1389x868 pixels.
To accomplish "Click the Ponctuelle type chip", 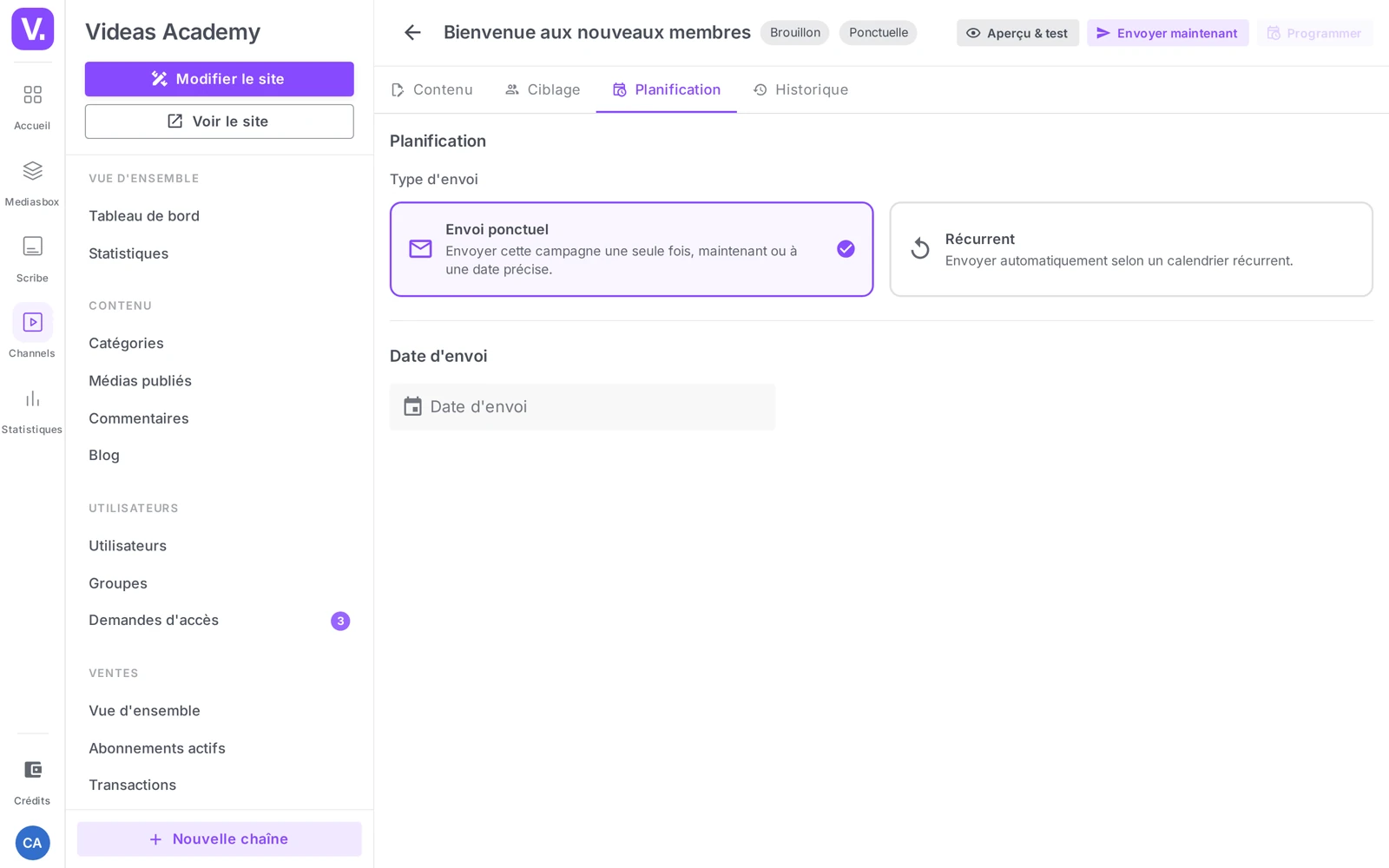I will pyautogui.click(x=878, y=33).
